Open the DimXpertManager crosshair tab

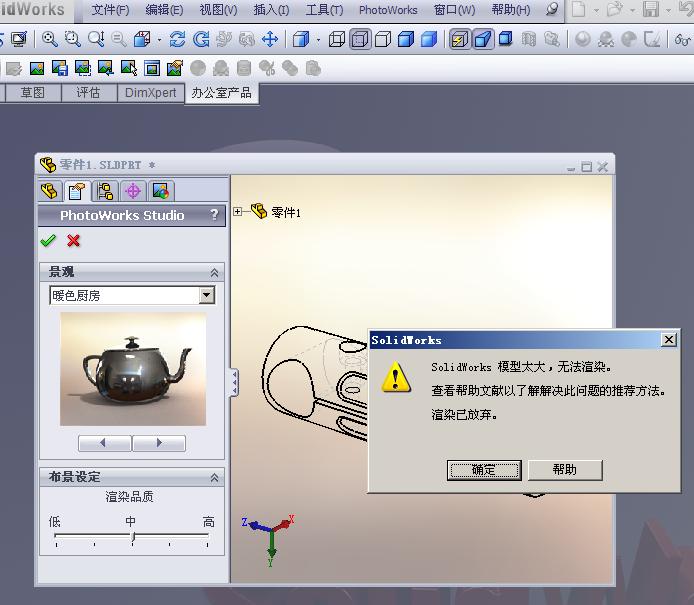pyautogui.click(x=133, y=191)
